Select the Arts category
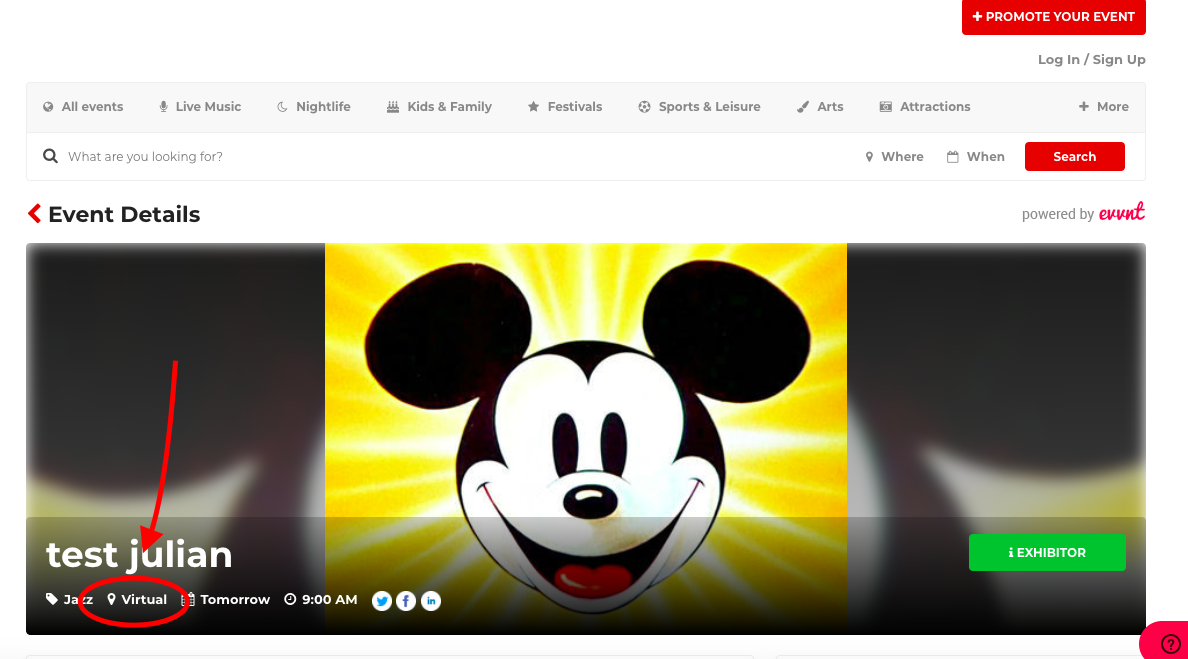 click(821, 107)
